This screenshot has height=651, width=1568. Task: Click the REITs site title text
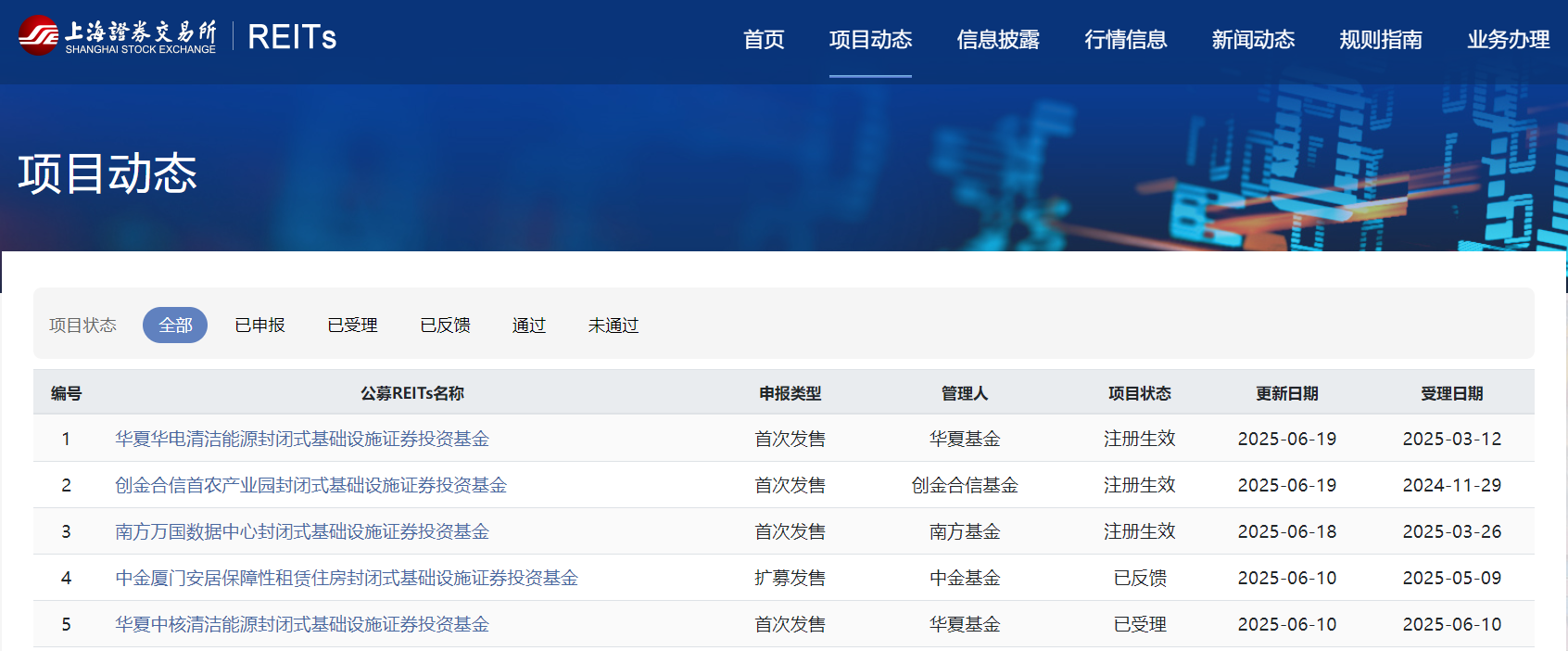click(292, 37)
